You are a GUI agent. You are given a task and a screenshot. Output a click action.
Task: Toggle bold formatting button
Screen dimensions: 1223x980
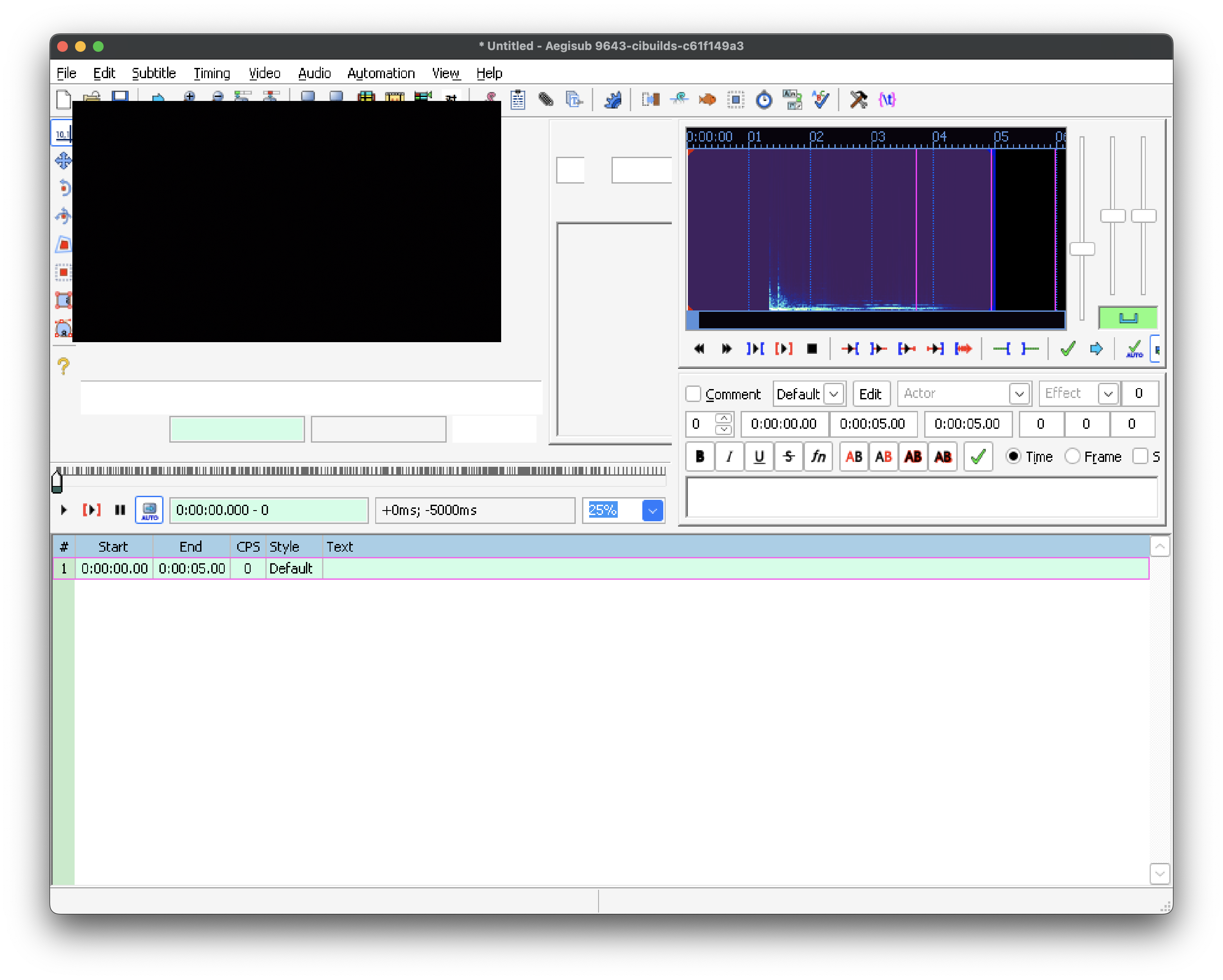pos(700,456)
